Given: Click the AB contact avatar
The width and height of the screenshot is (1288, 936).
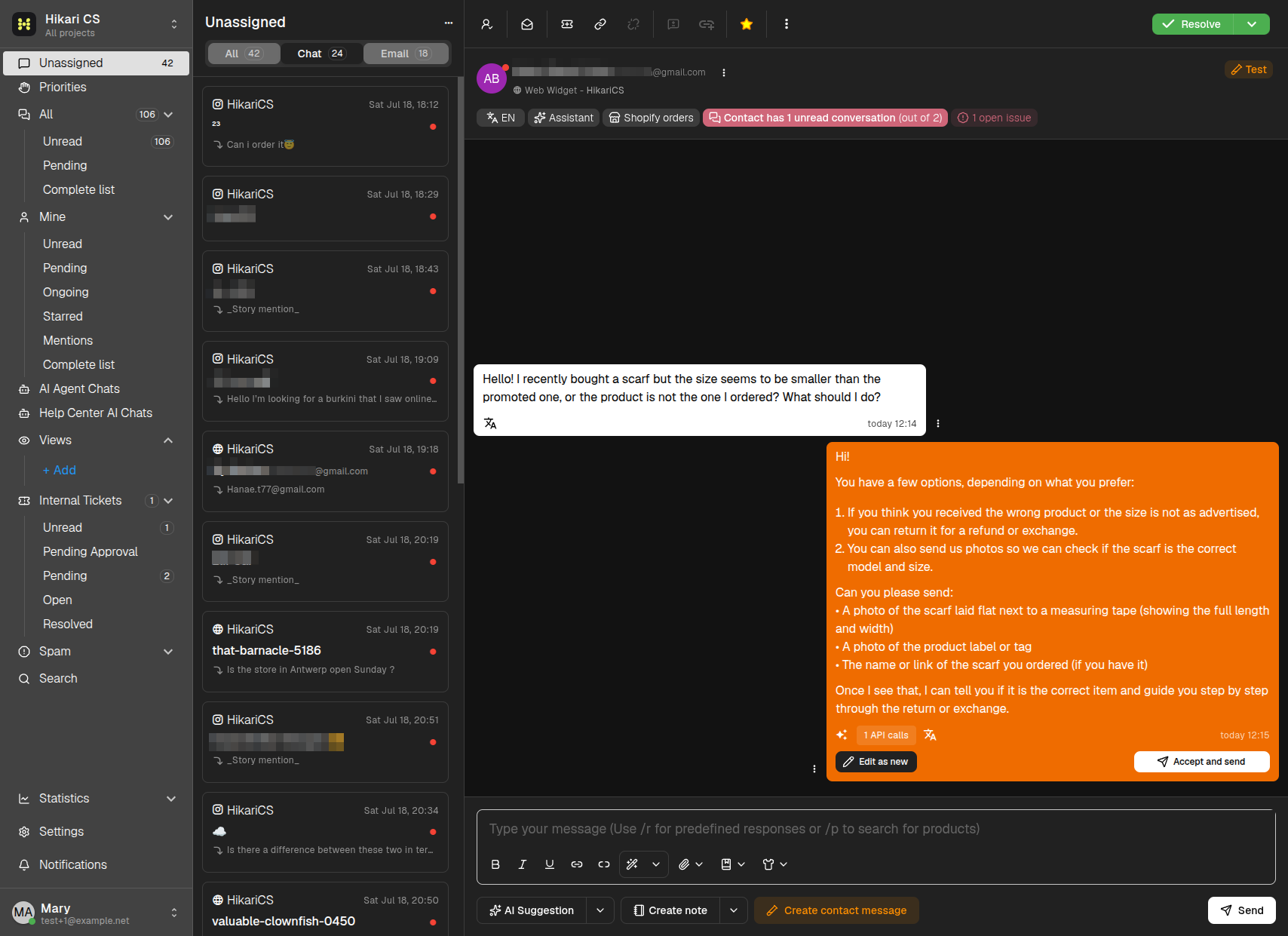Looking at the screenshot, I should pyautogui.click(x=492, y=78).
